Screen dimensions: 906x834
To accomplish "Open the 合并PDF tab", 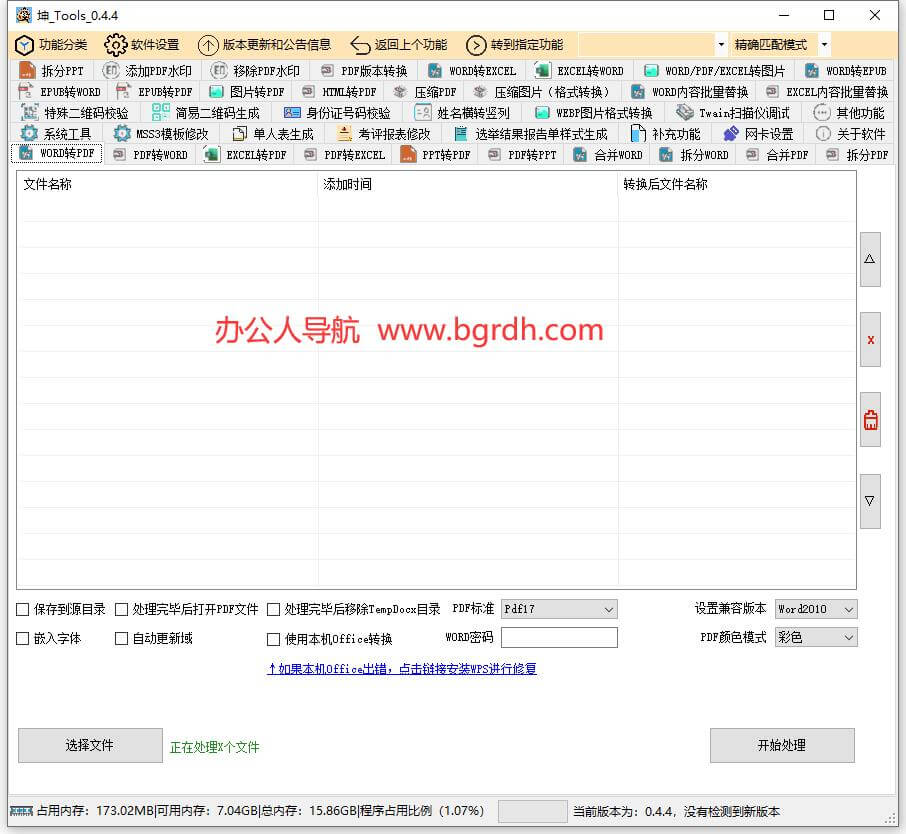I will (777, 155).
